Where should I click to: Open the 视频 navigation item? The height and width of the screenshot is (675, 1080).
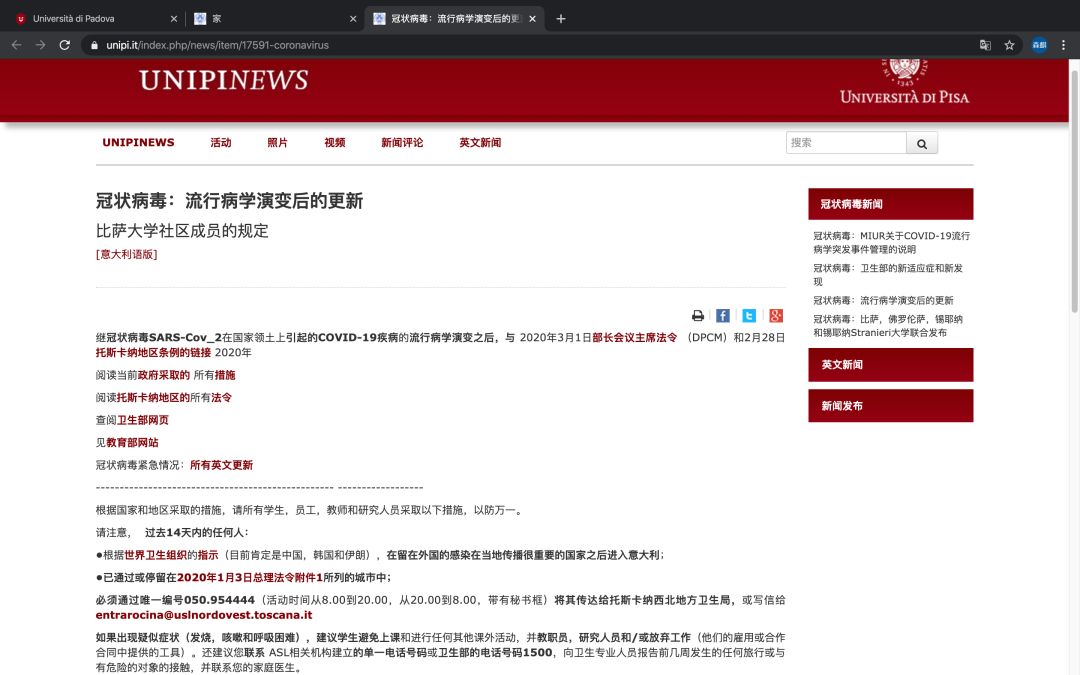[x=335, y=143]
